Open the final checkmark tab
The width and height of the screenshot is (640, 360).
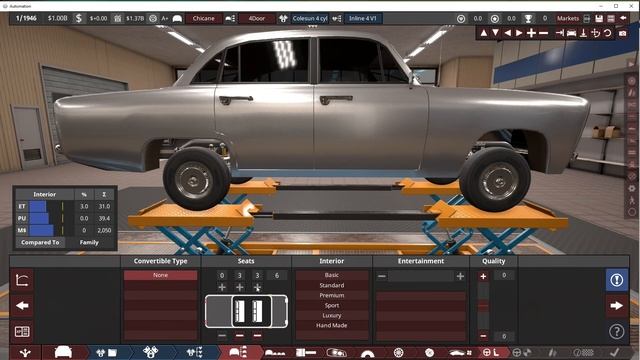615,352
